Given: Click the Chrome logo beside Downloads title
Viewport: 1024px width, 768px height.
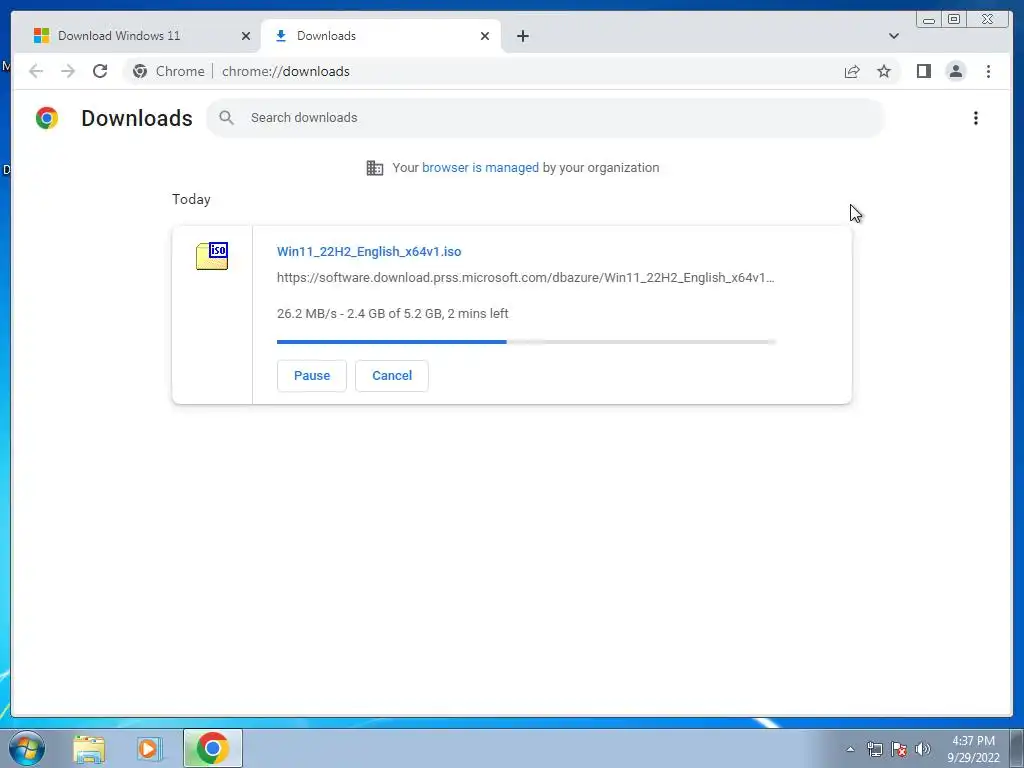Looking at the screenshot, I should click(x=47, y=118).
